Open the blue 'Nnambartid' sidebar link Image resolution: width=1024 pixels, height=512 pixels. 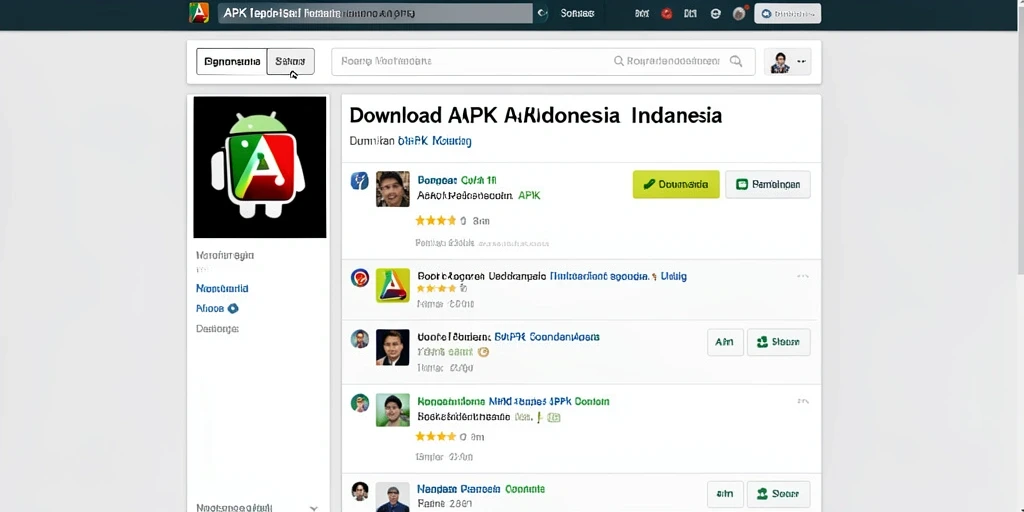pos(222,288)
